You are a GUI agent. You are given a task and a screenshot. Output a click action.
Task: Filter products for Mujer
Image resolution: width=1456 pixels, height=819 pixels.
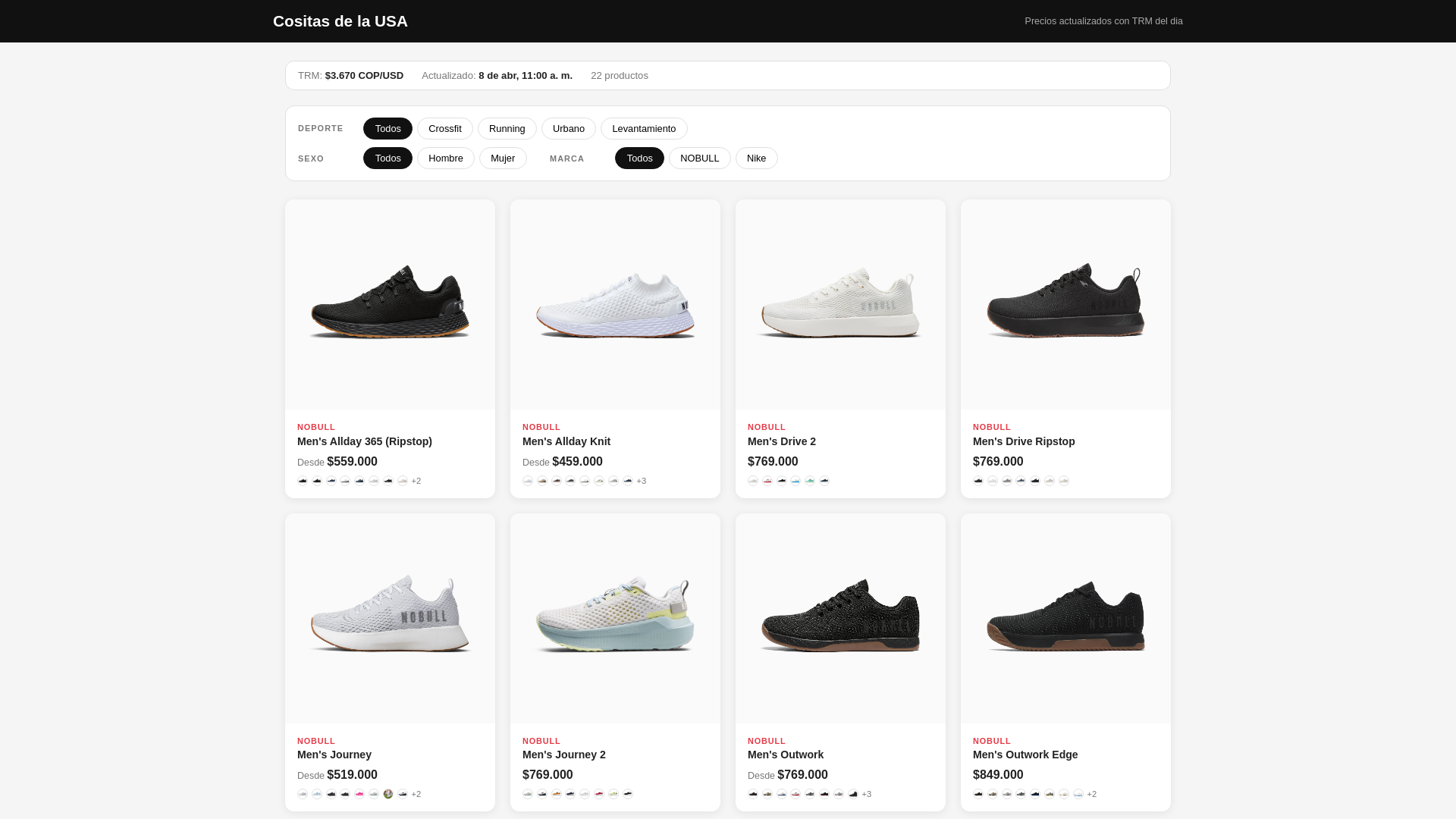(x=503, y=158)
